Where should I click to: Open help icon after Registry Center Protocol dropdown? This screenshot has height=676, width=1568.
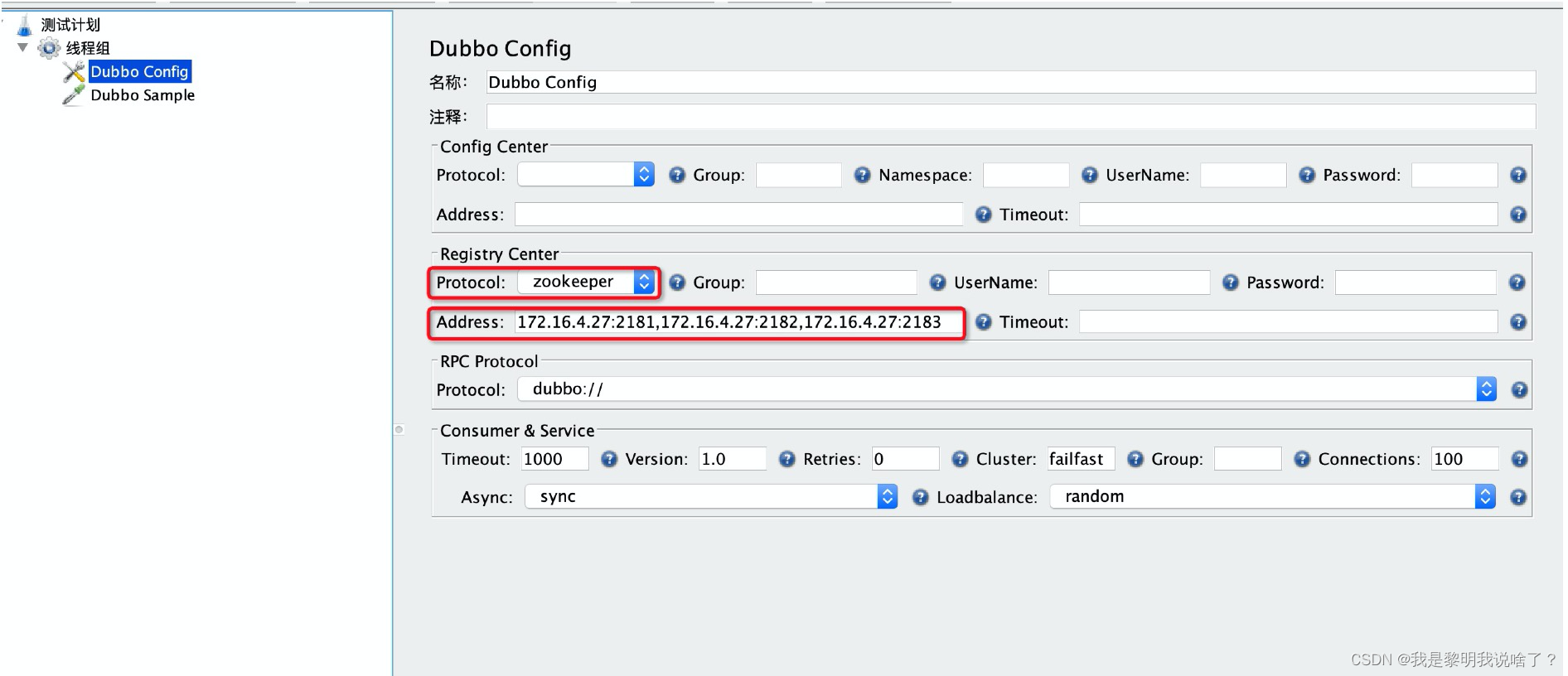pos(677,282)
